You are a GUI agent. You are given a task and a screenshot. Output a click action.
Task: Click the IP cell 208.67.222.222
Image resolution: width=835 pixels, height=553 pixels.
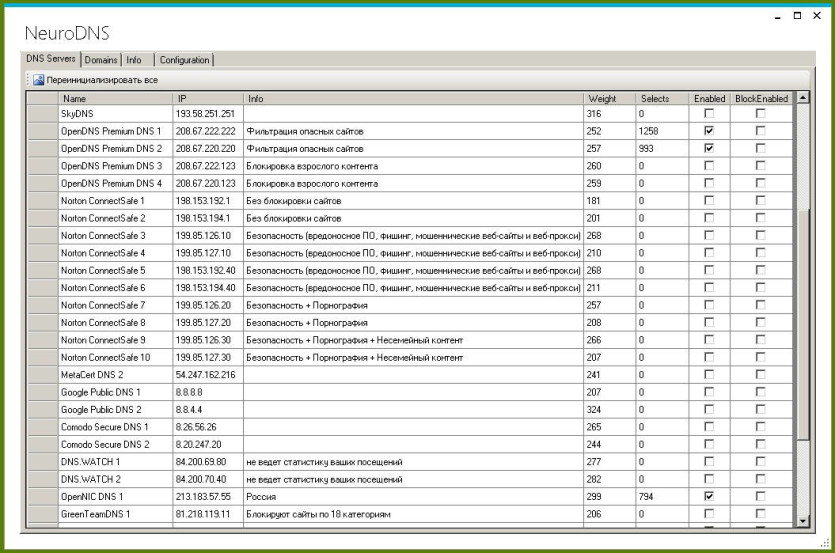point(208,131)
